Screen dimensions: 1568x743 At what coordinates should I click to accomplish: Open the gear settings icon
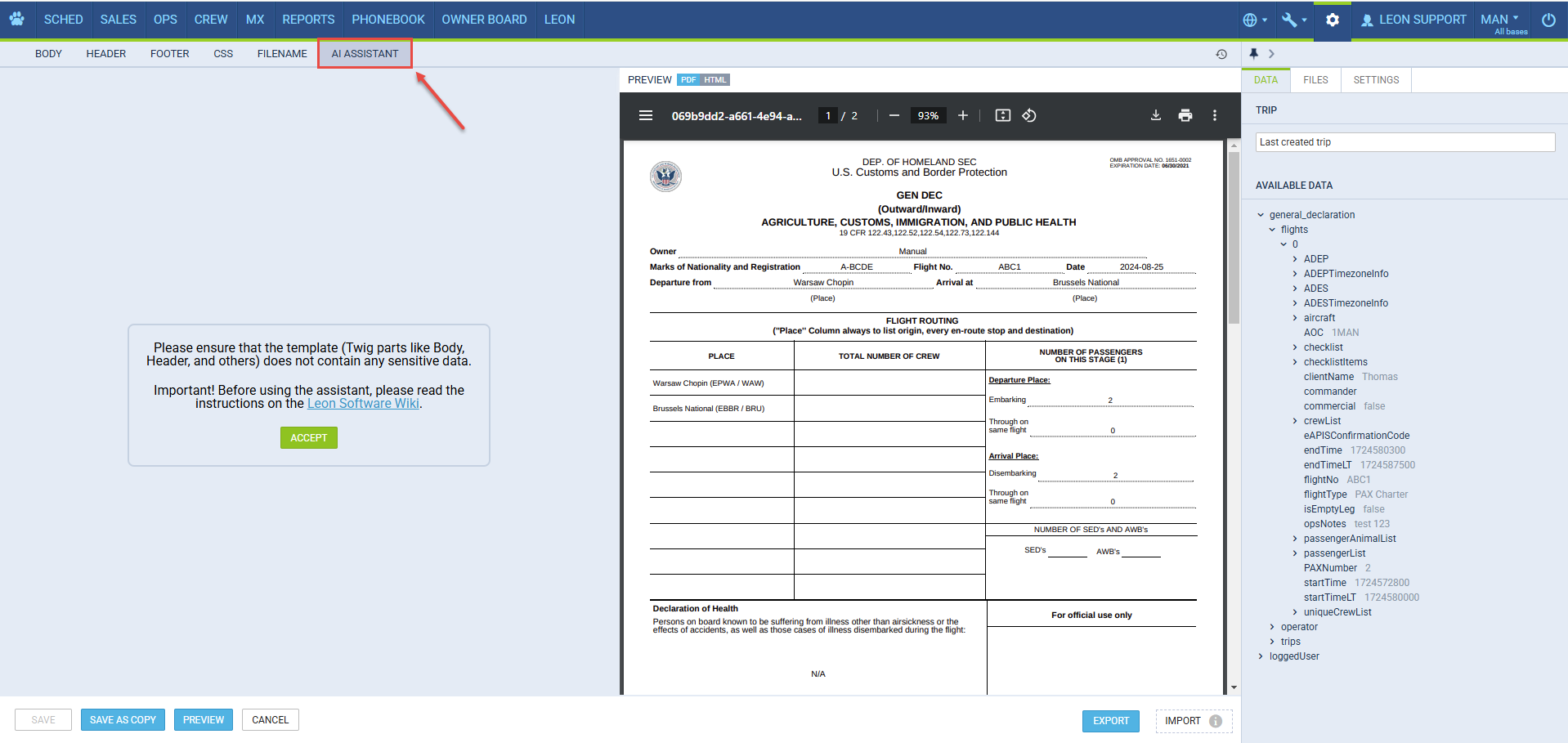pos(1333,20)
